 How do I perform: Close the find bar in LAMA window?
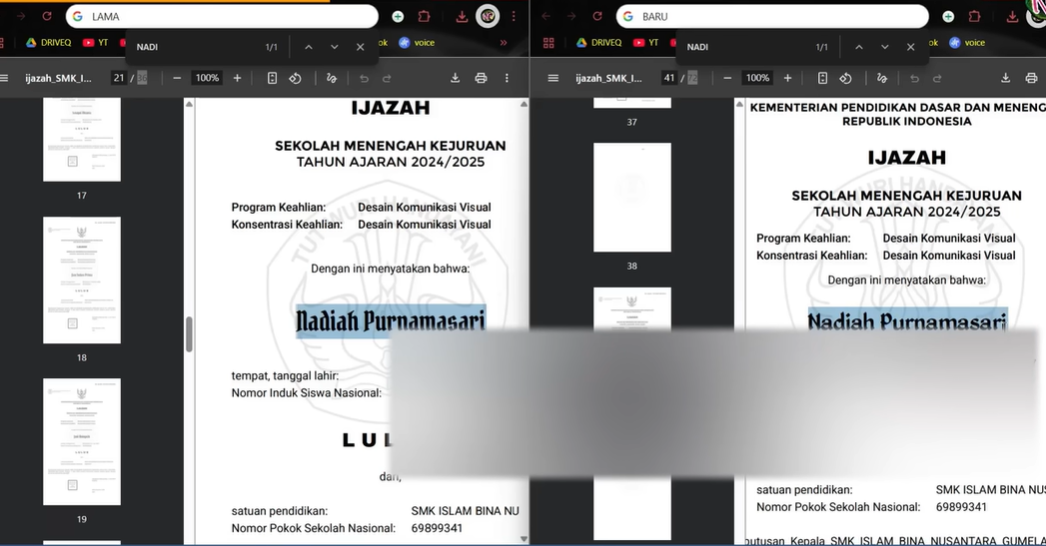tap(360, 47)
